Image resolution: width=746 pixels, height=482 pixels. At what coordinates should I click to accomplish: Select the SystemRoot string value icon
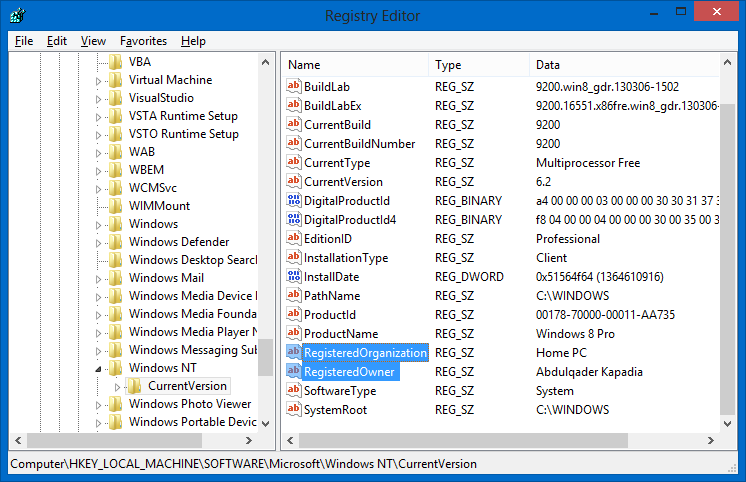click(294, 410)
